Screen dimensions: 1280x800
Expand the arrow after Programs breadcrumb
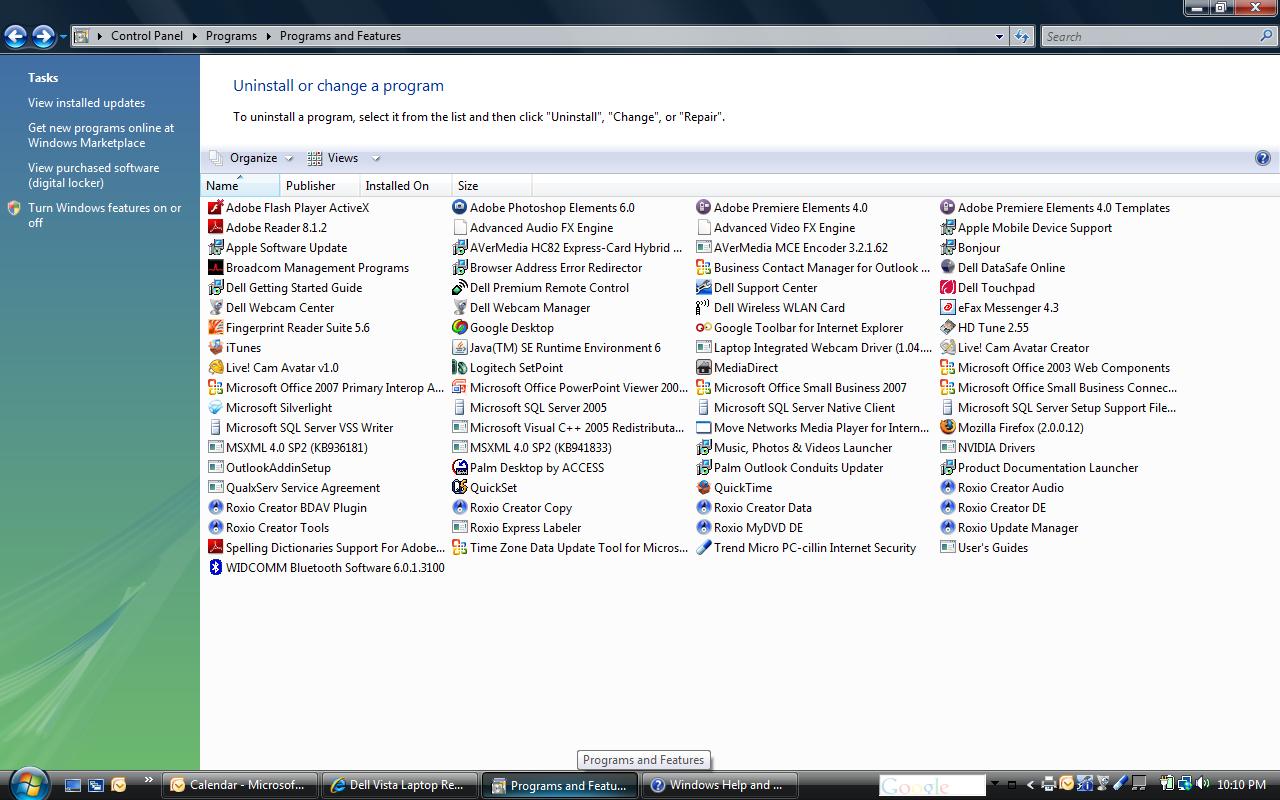coord(268,36)
